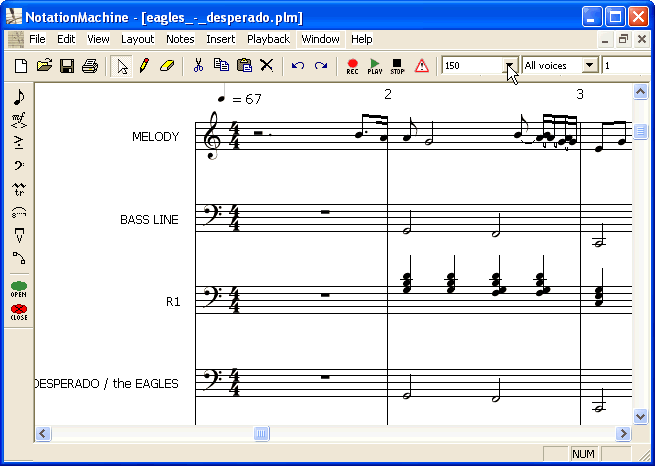Screen dimensions: 655x466
Task: Click the horizontal scrollbar right arrow
Action: pos(623,433)
